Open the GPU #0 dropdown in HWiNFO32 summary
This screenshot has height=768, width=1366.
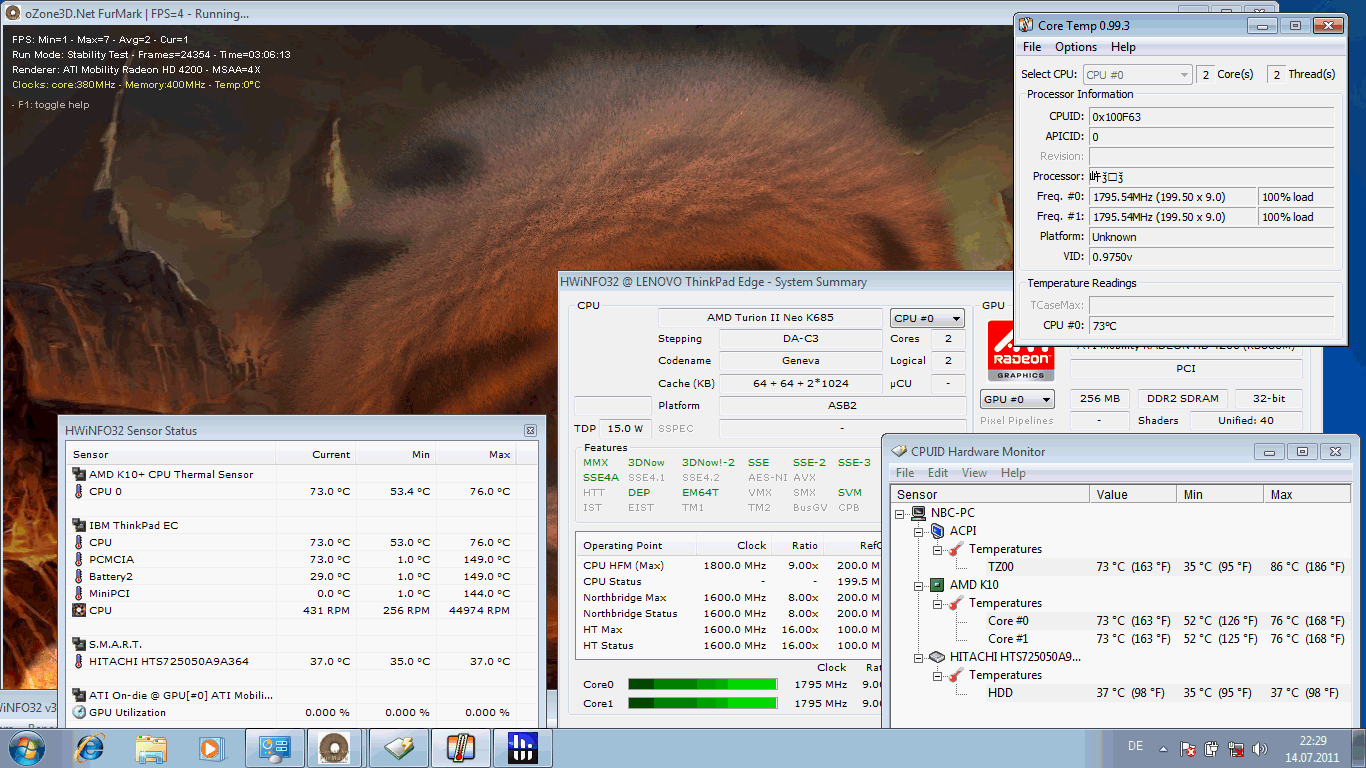pyautogui.click(x=1018, y=399)
